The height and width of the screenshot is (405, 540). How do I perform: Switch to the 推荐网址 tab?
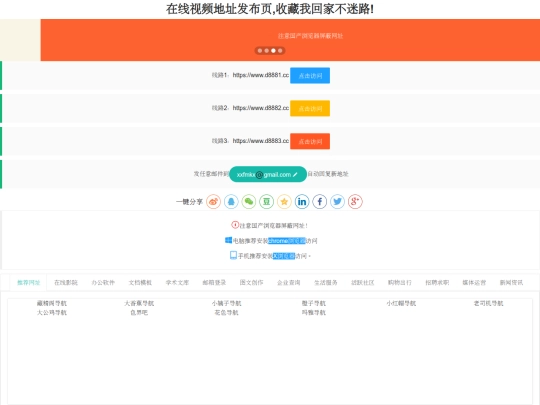29,283
